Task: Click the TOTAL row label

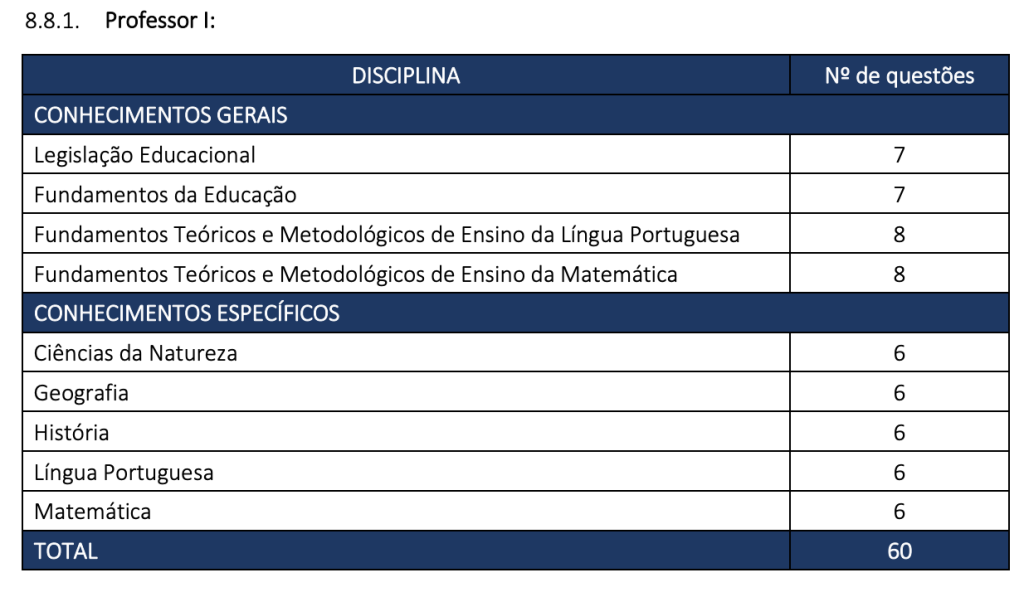Action: pyautogui.click(x=66, y=551)
